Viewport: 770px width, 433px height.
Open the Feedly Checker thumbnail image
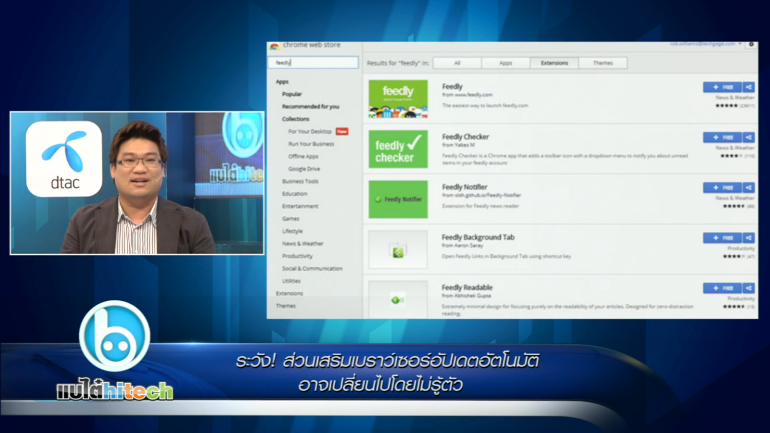pyautogui.click(x=398, y=149)
